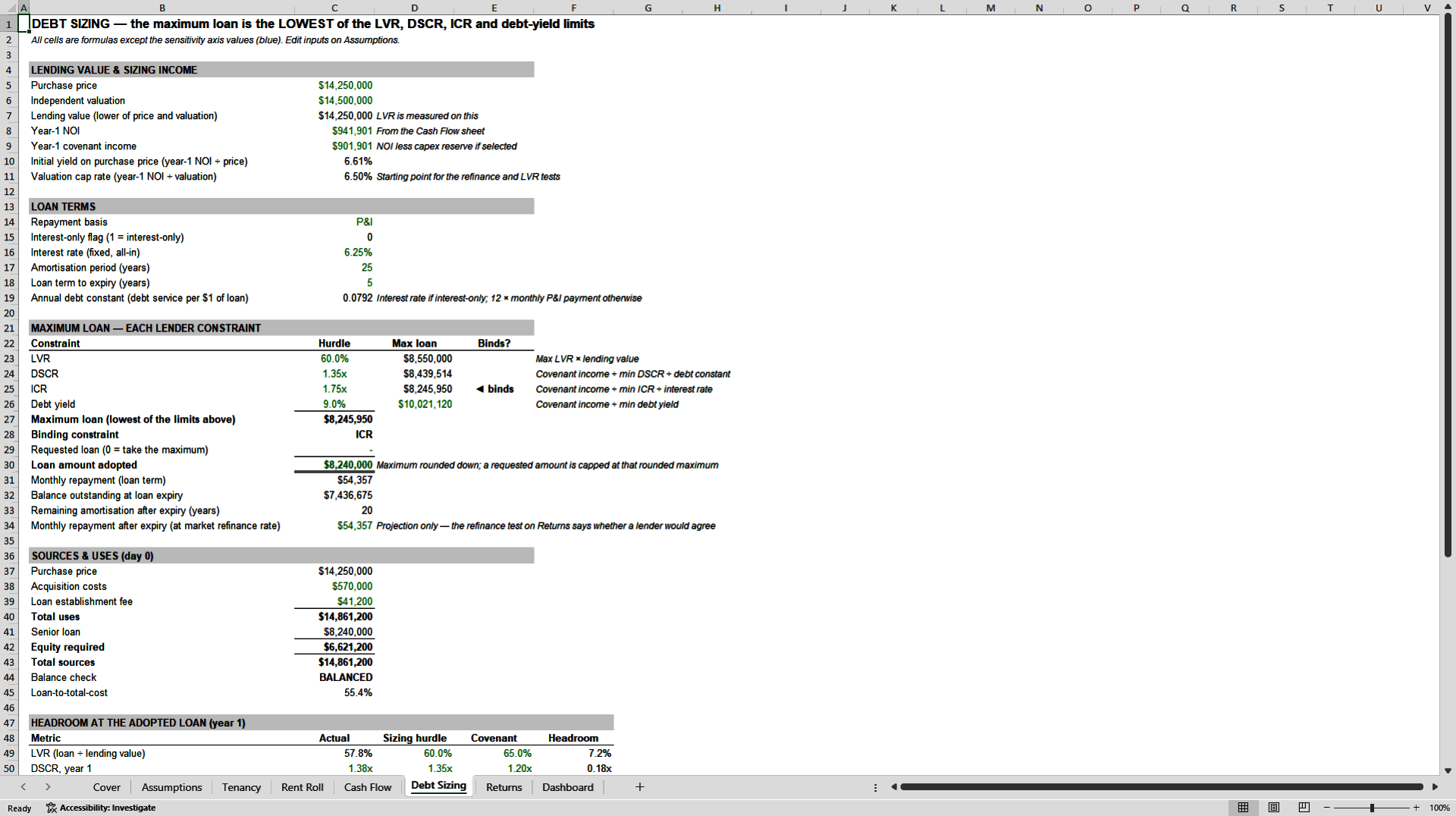The height and width of the screenshot is (816, 1456).
Task: Select row 40 header
Action: [9, 617]
